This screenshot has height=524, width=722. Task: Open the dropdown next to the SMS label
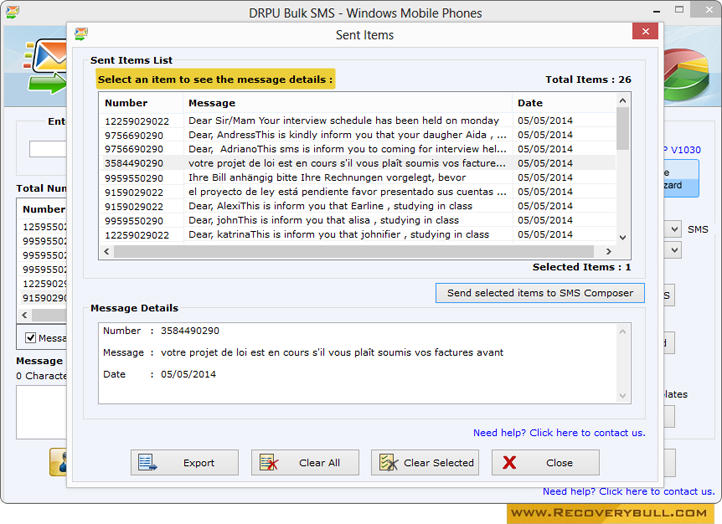(x=674, y=229)
